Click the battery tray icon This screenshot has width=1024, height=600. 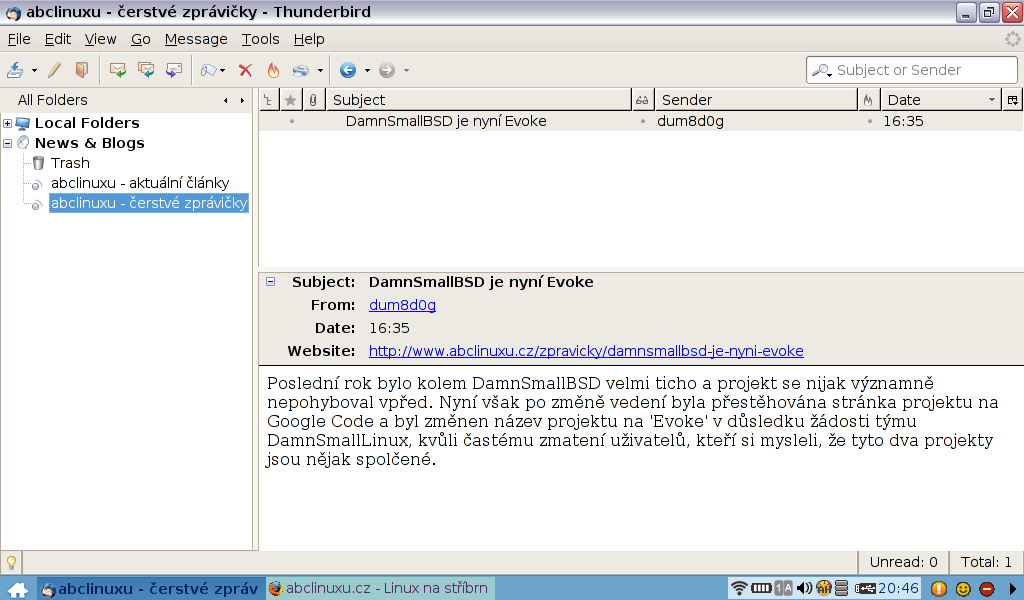pos(761,588)
